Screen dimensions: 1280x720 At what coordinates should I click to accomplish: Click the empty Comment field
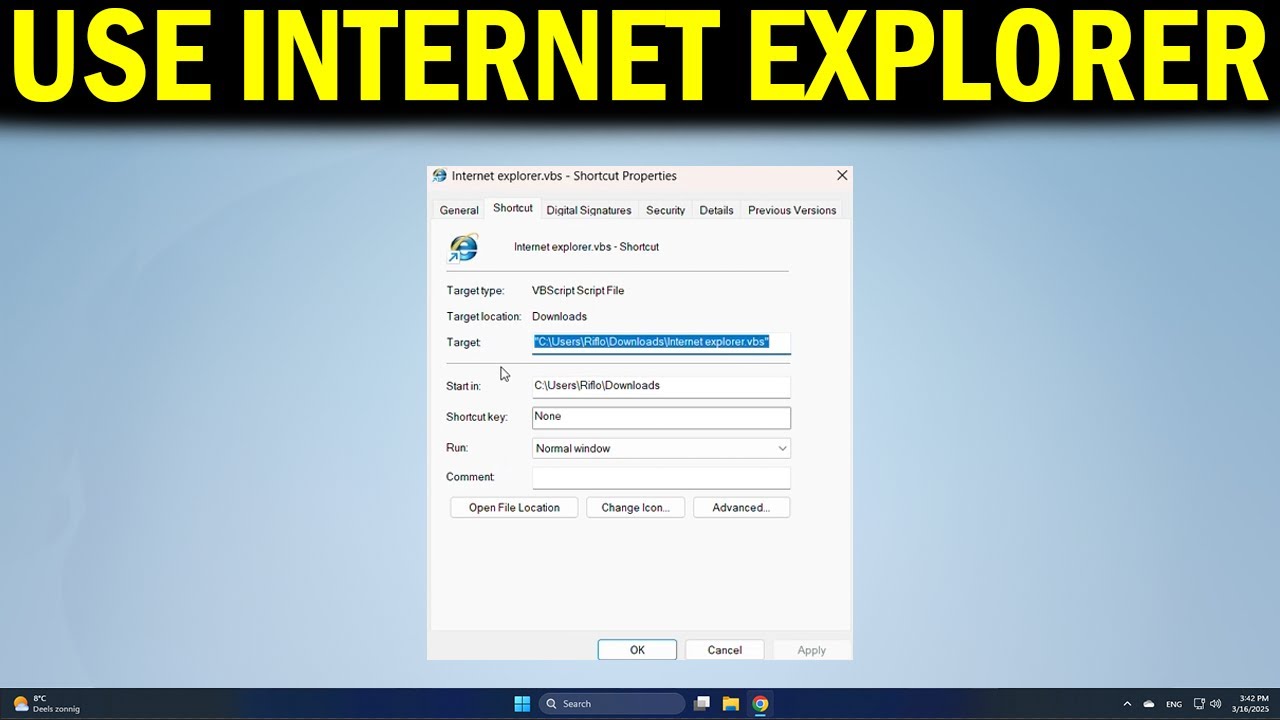point(661,477)
